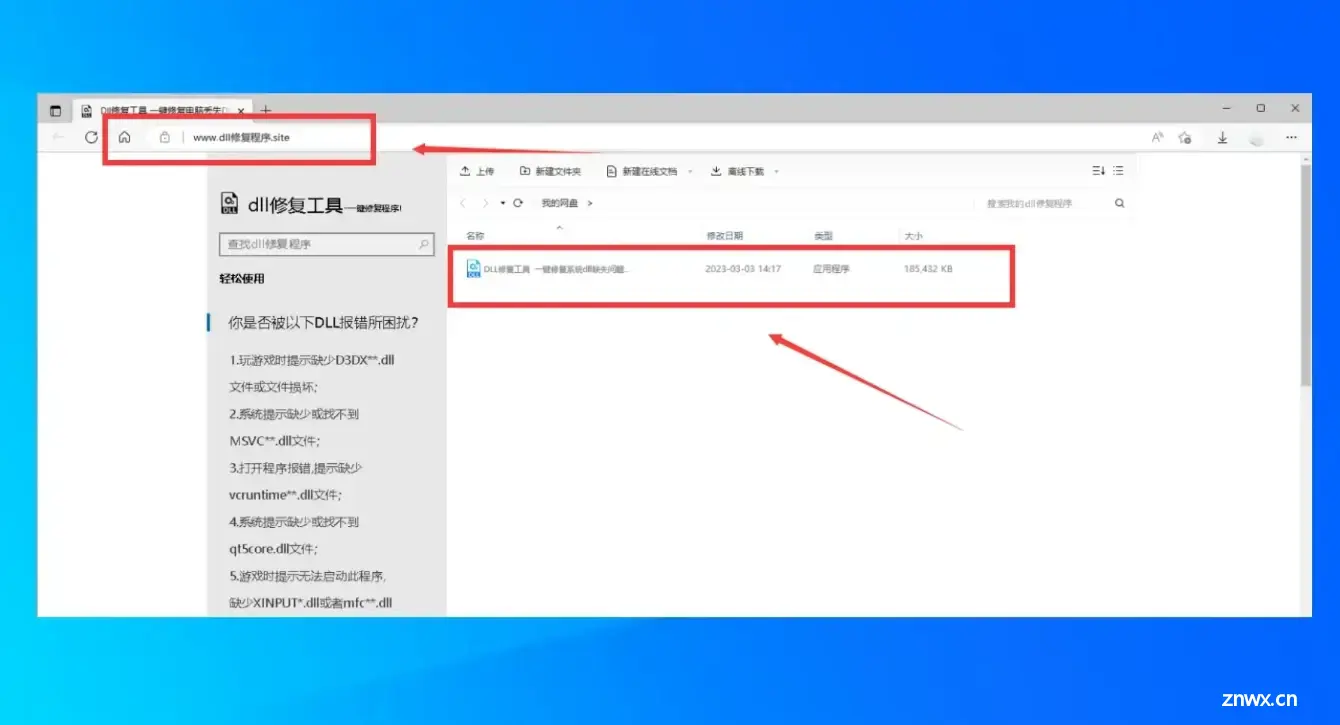Image resolution: width=1340 pixels, height=725 pixels.
Task: Sort by 名称 column header
Action: coord(475,236)
